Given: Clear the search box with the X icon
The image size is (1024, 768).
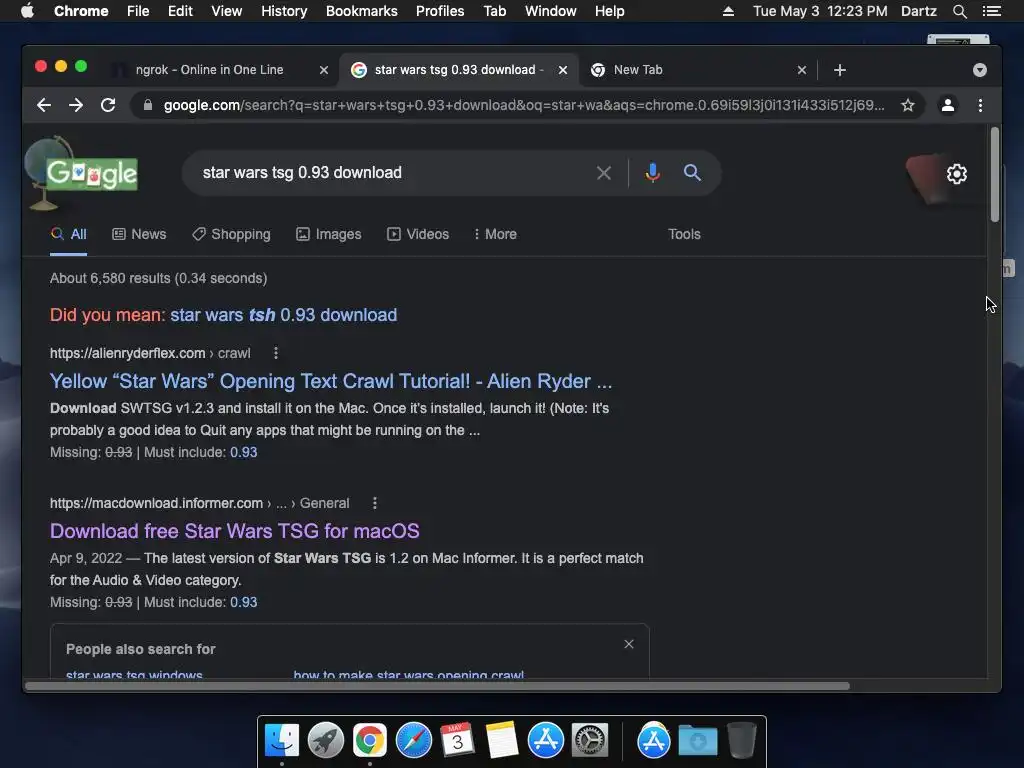Looking at the screenshot, I should click(604, 173).
